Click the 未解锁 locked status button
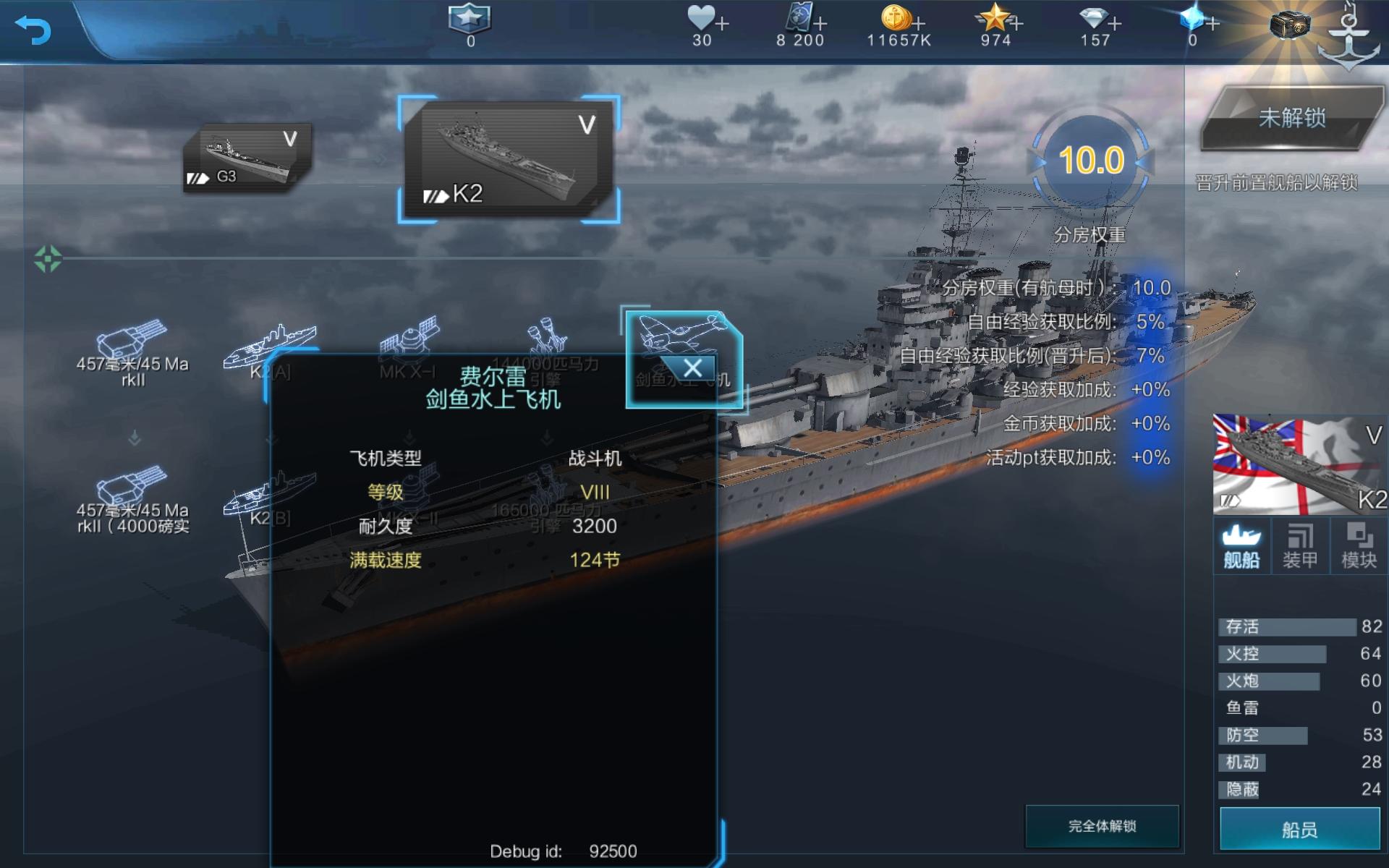Screen dimensions: 1389x868 coord(1292,118)
